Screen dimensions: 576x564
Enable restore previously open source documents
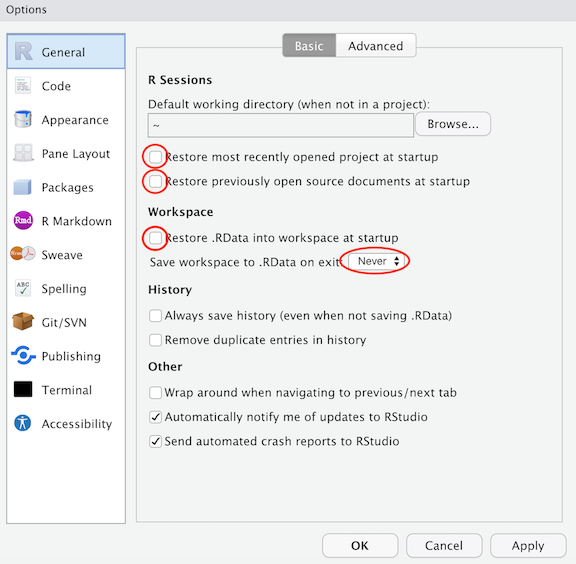[155, 181]
